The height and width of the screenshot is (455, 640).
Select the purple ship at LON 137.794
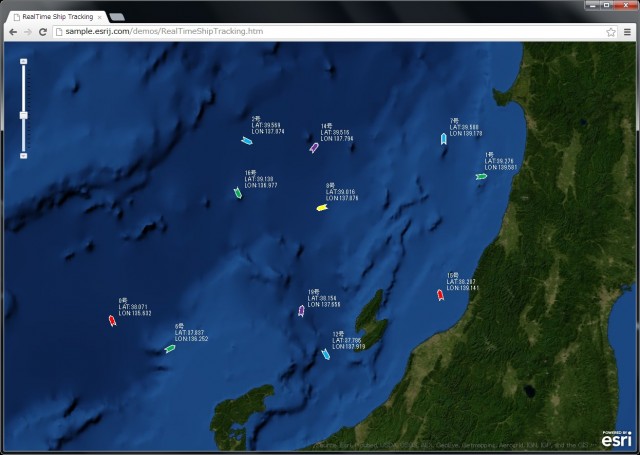tap(314, 148)
